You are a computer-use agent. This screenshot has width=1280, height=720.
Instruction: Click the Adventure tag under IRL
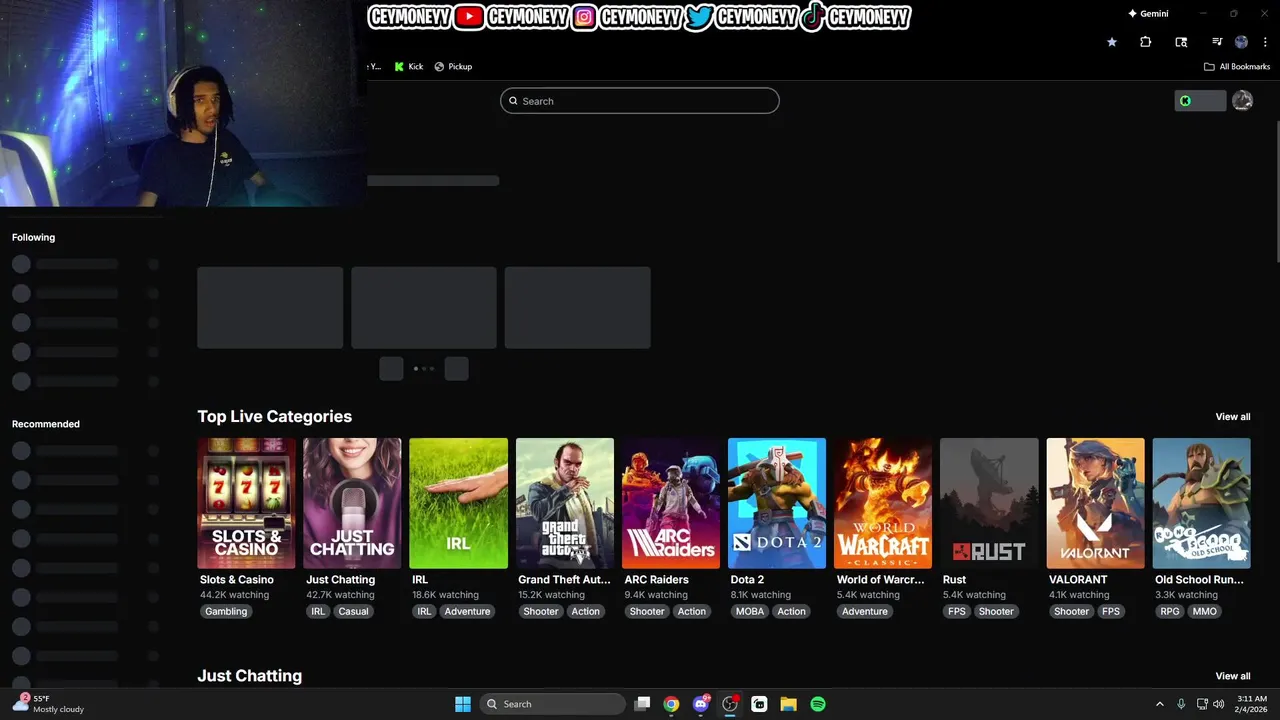tap(467, 611)
